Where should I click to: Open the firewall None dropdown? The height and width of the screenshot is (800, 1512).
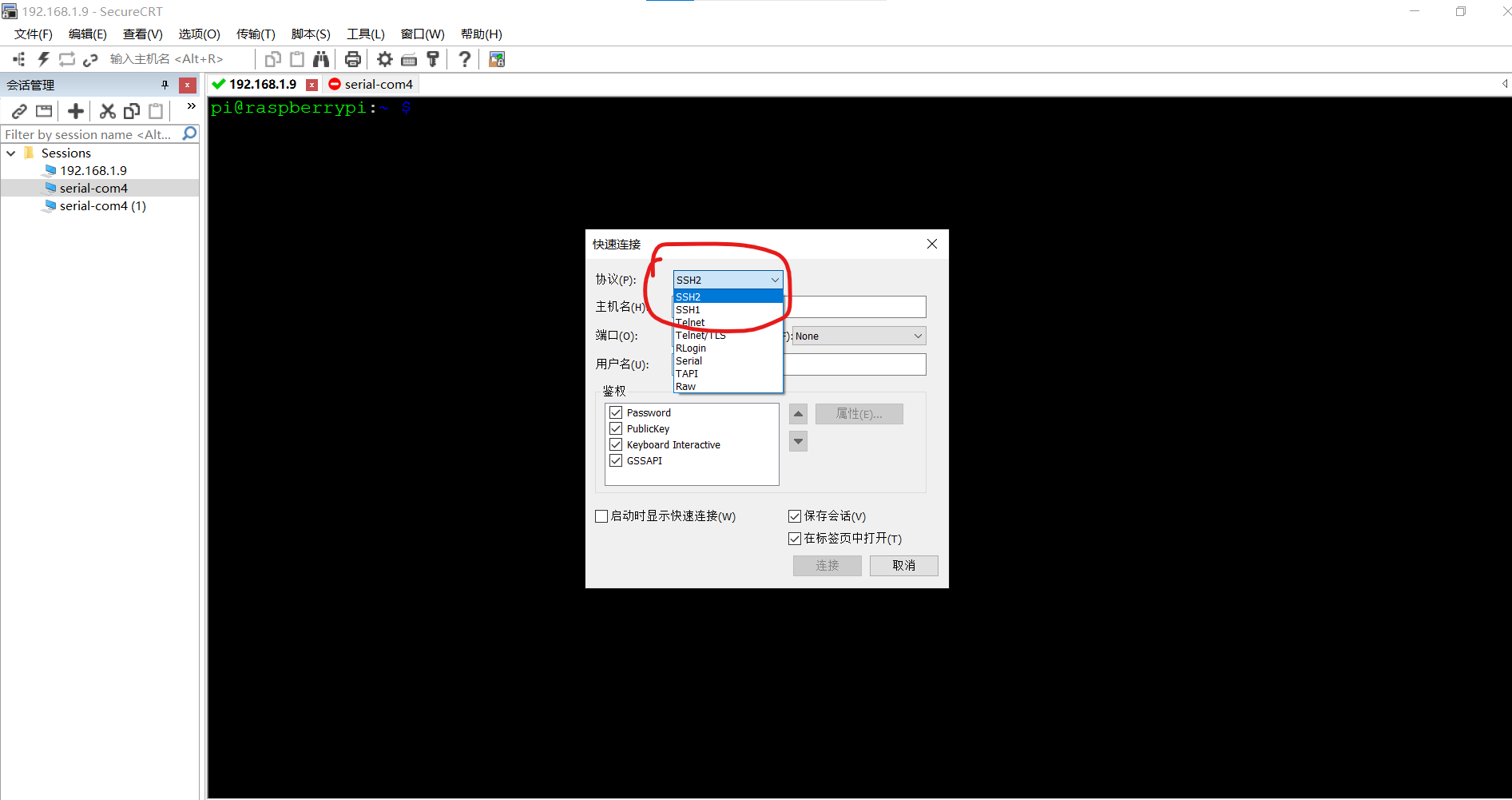(x=859, y=336)
